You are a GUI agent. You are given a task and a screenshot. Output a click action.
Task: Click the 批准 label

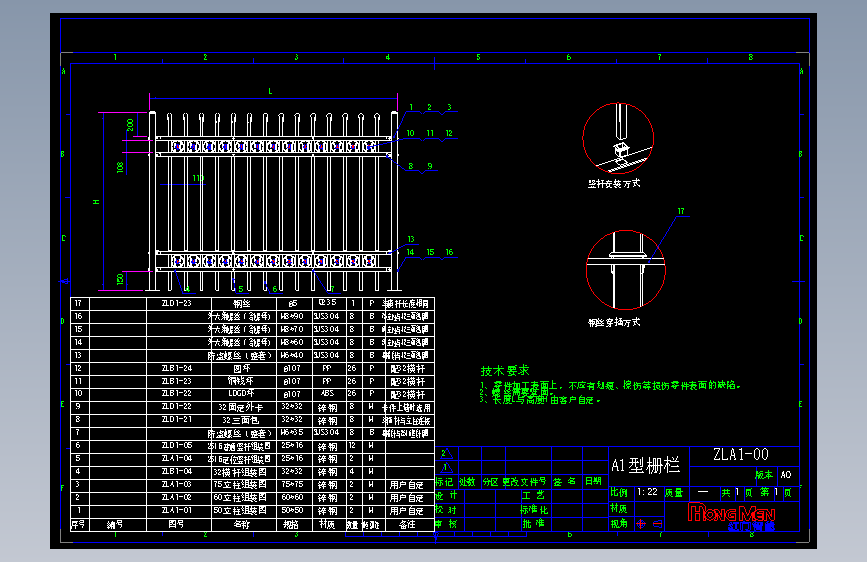coord(533,523)
